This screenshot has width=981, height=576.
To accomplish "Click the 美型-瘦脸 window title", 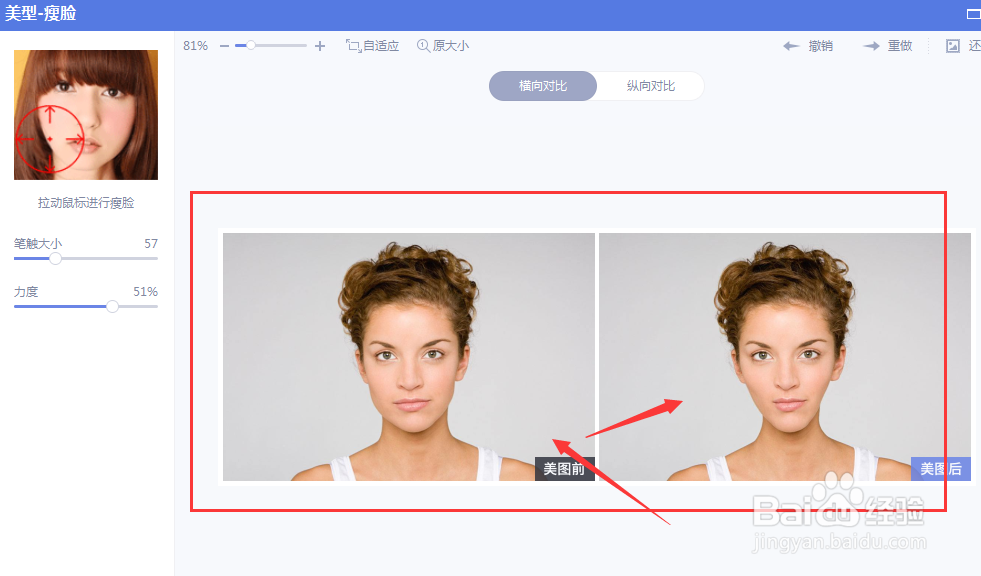I will tap(41, 14).
